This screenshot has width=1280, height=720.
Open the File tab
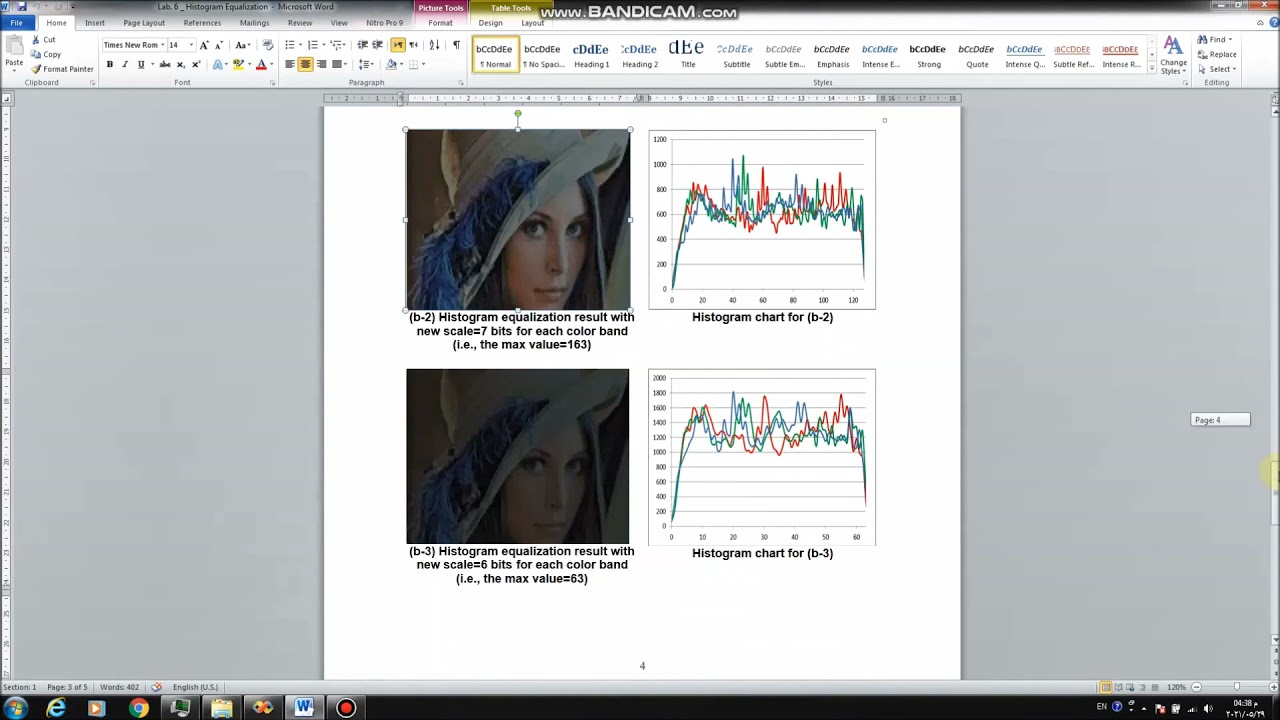click(16, 23)
